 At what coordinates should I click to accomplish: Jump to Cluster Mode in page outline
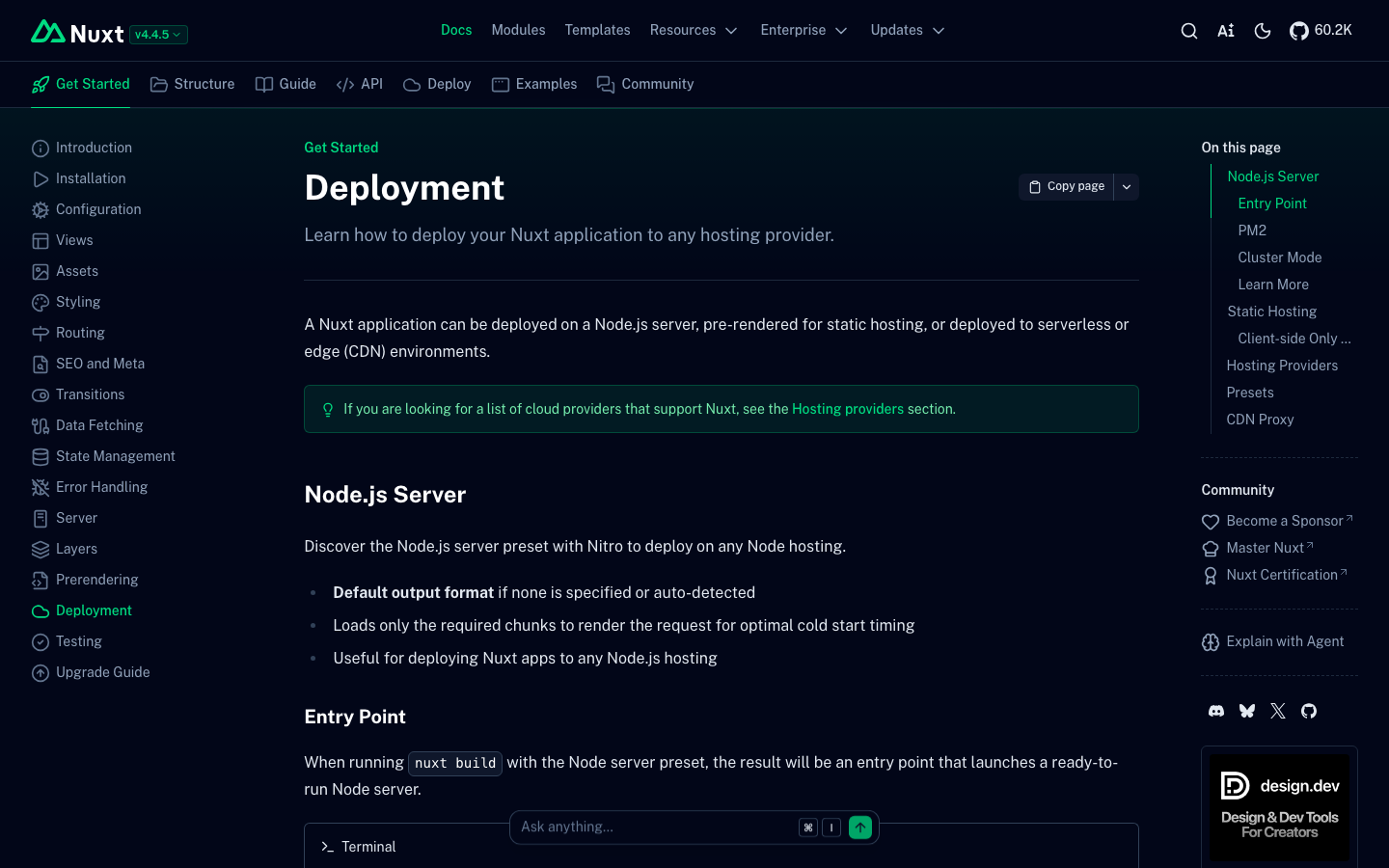(1280, 258)
